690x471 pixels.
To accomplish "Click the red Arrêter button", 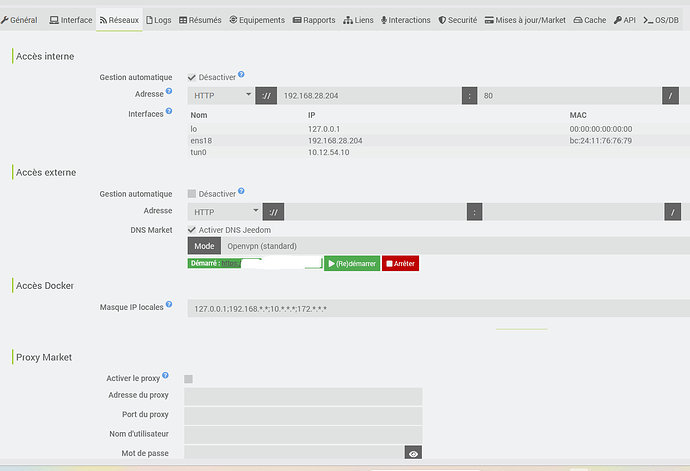I will (x=400, y=263).
